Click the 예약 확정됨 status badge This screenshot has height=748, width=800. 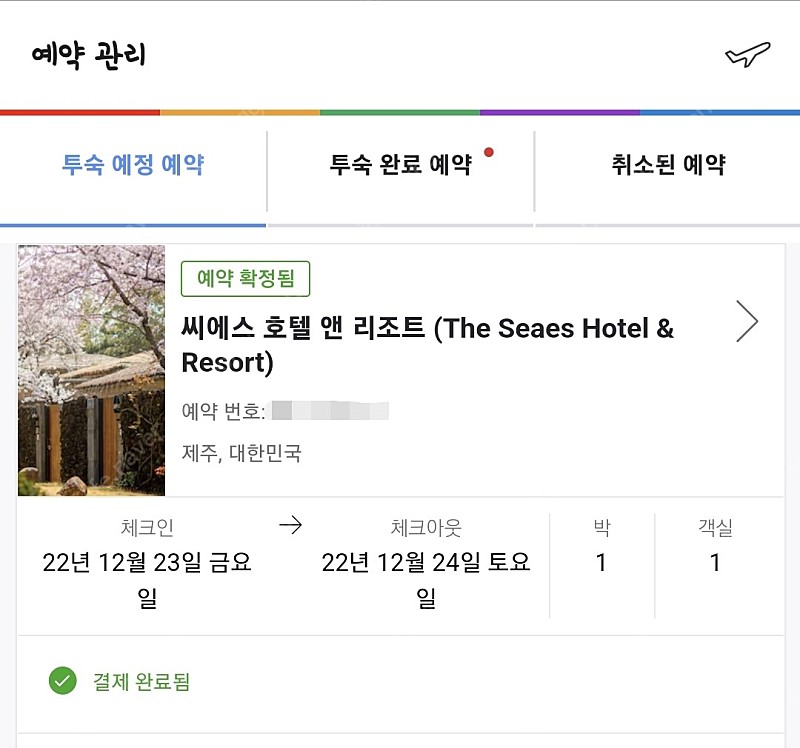[245, 279]
